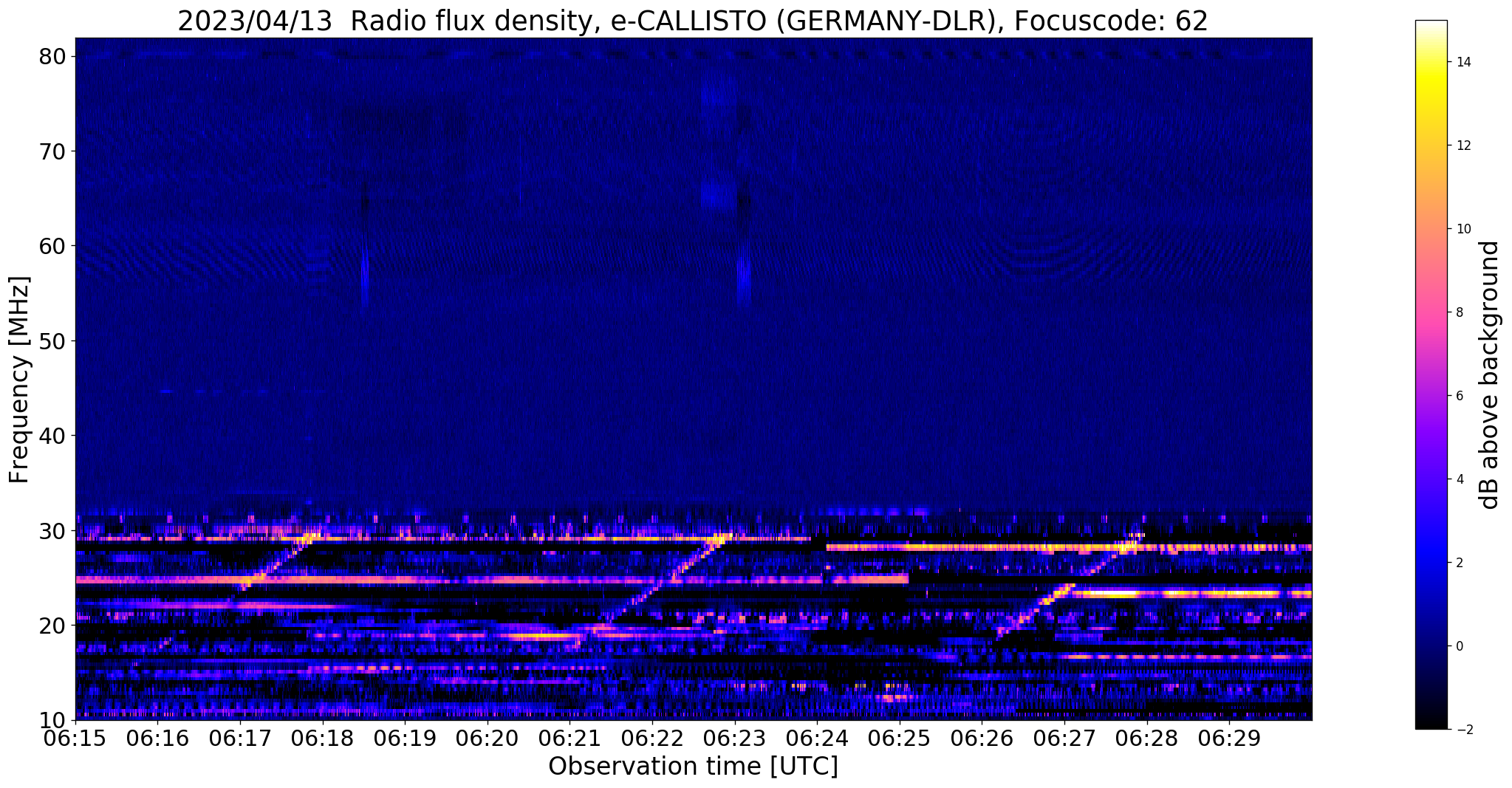Click the 06:18 time tick label
This screenshot has height=788, width=1512.
pos(323,739)
